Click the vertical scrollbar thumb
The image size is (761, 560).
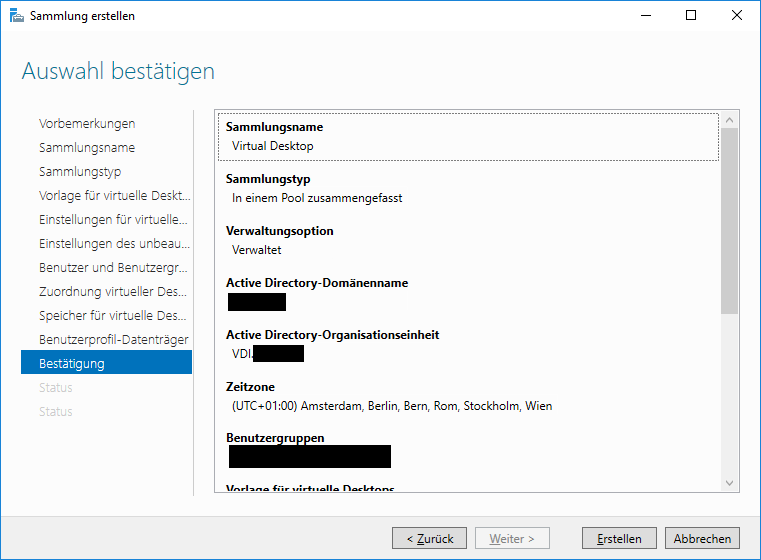729,221
